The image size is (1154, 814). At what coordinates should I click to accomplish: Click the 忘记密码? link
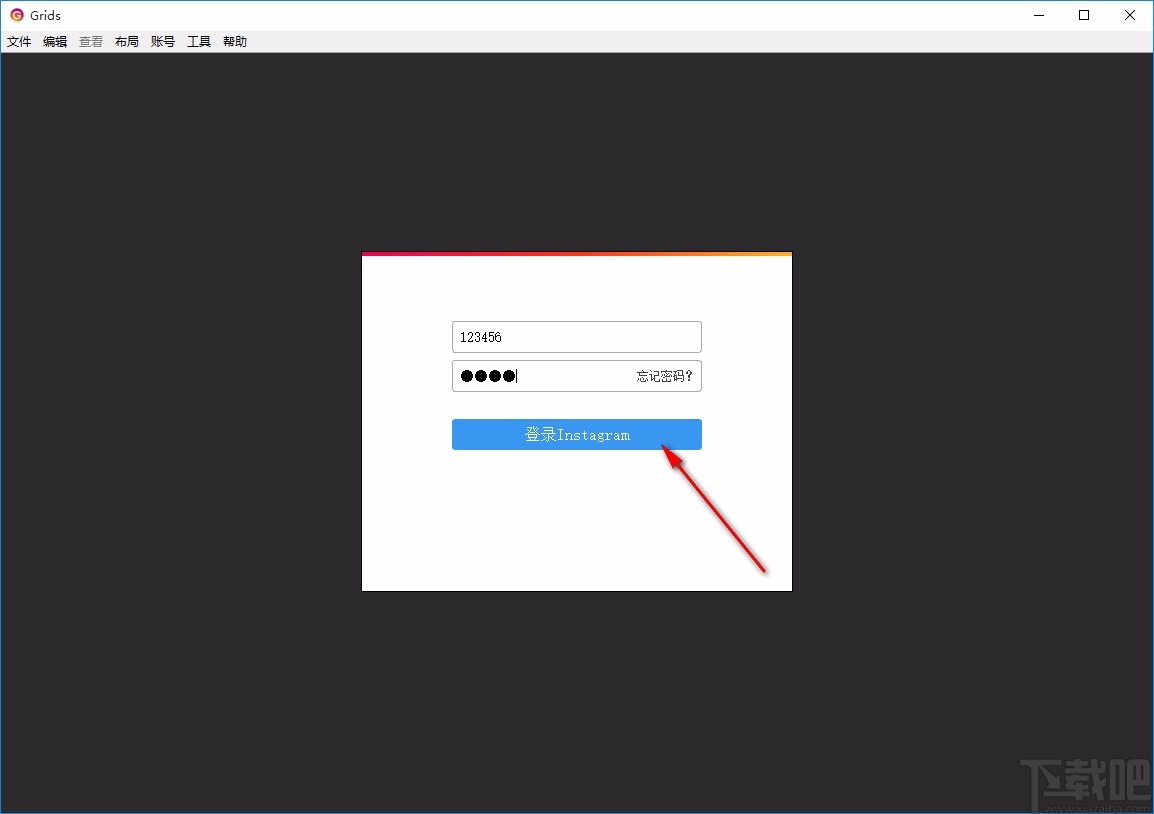[x=664, y=376]
